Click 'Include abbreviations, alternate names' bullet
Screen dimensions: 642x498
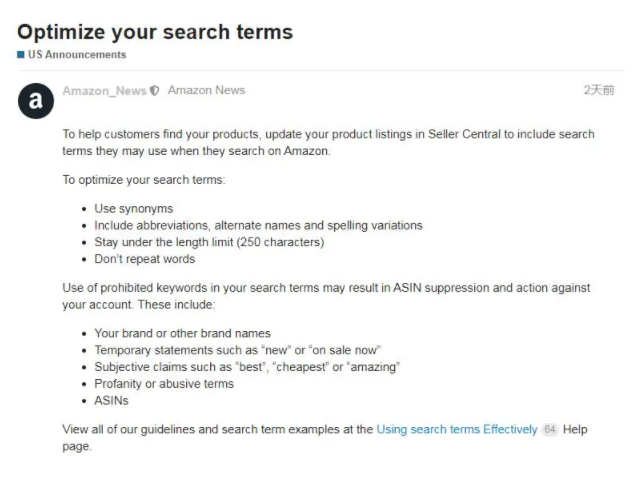258,225
